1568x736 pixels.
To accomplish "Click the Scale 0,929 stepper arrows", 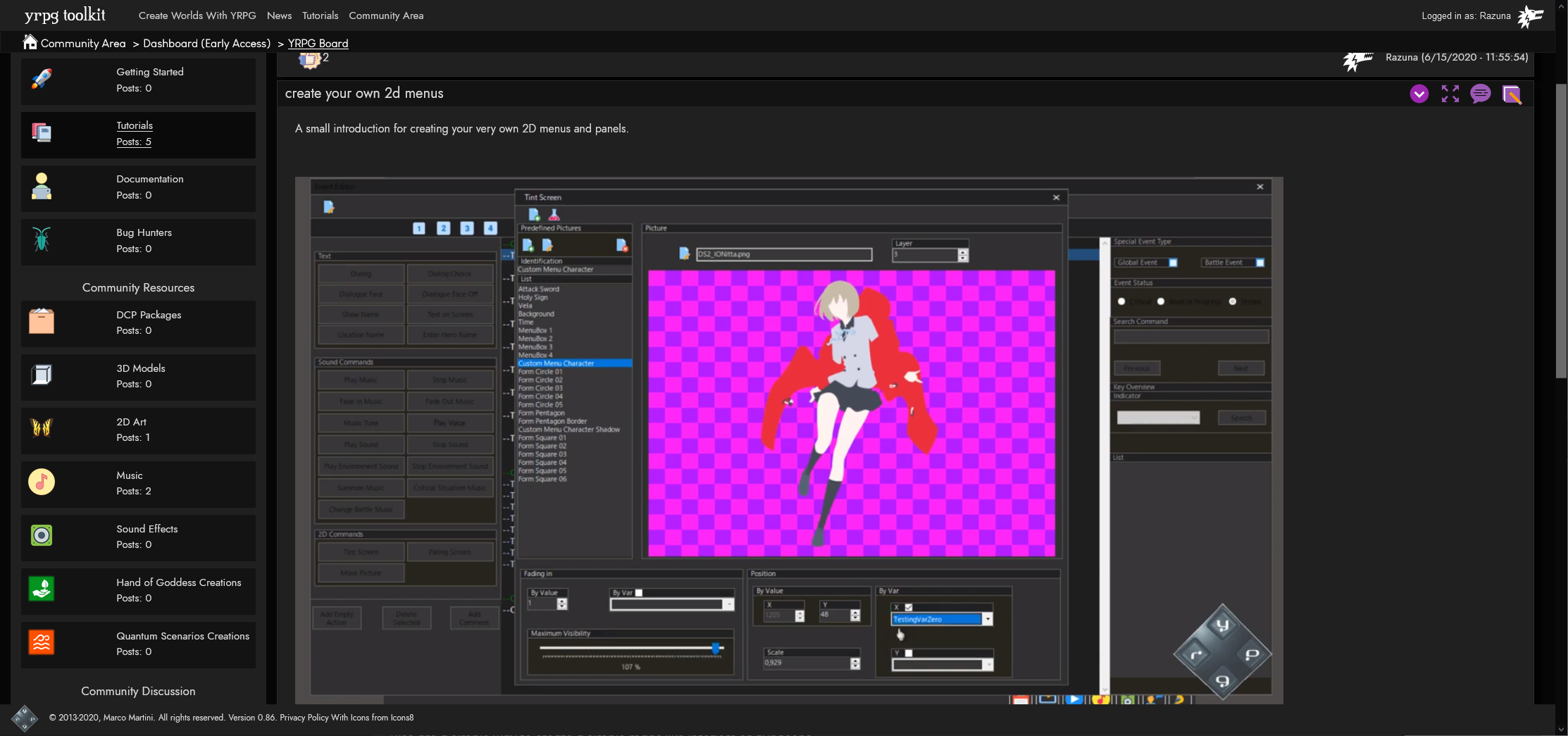I will pos(855,663).
